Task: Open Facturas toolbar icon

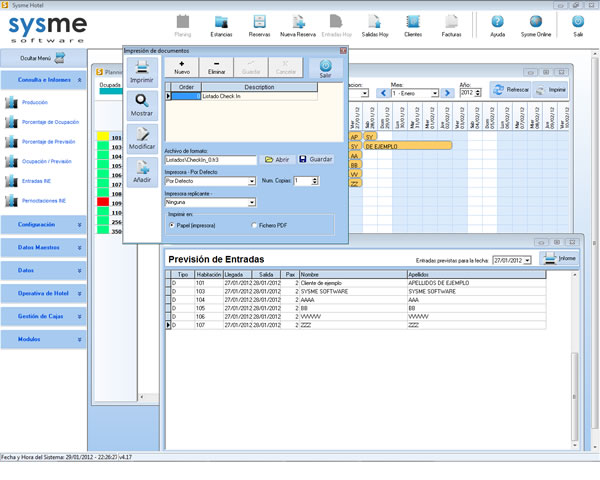Action: pos(452,26)
